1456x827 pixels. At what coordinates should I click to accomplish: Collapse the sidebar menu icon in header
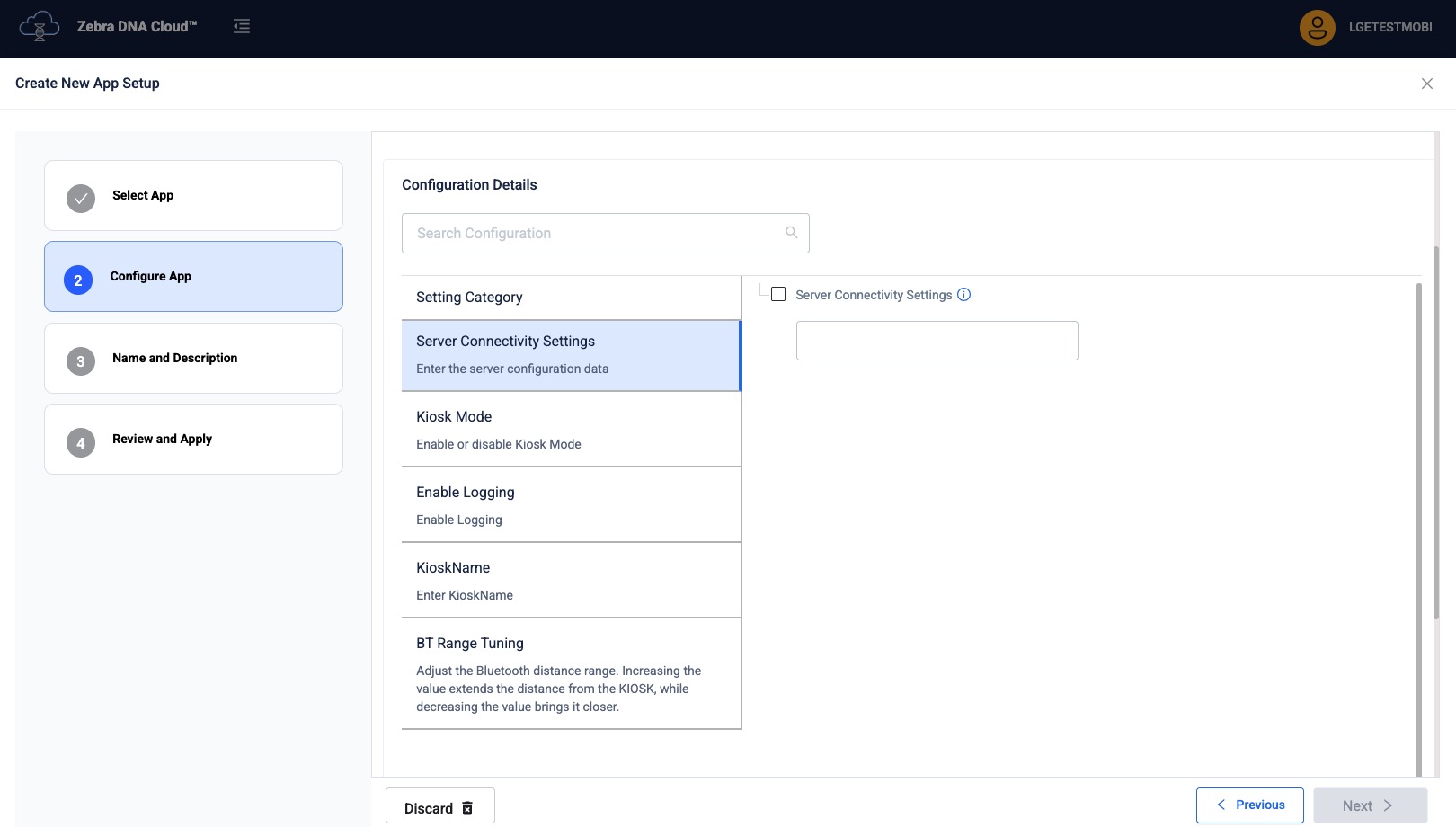pos(242,26)
